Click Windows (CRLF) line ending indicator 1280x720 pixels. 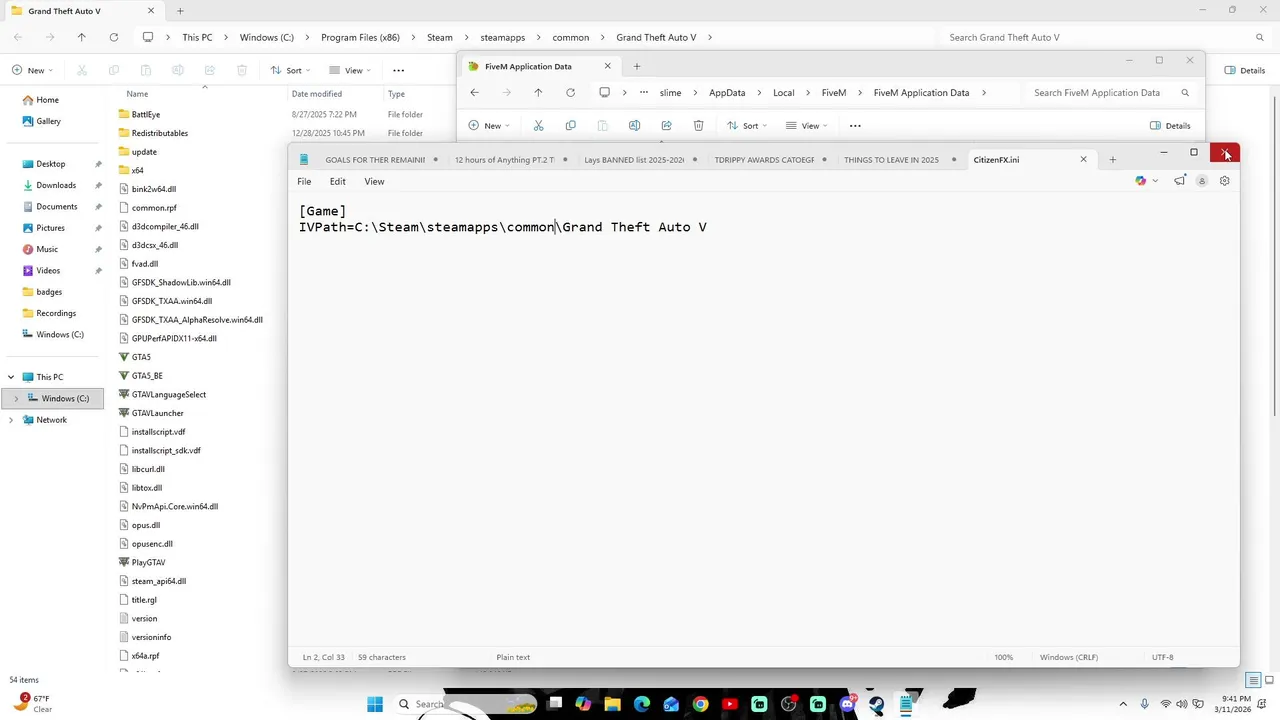[1069, 657]
